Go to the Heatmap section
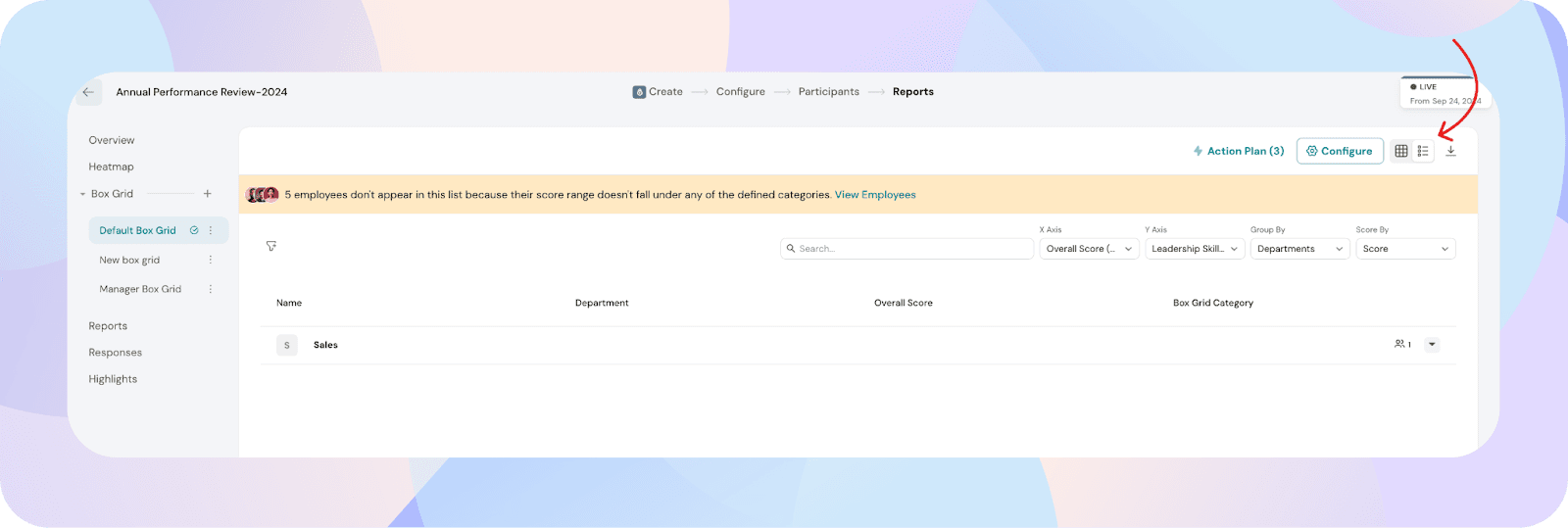 111,167
